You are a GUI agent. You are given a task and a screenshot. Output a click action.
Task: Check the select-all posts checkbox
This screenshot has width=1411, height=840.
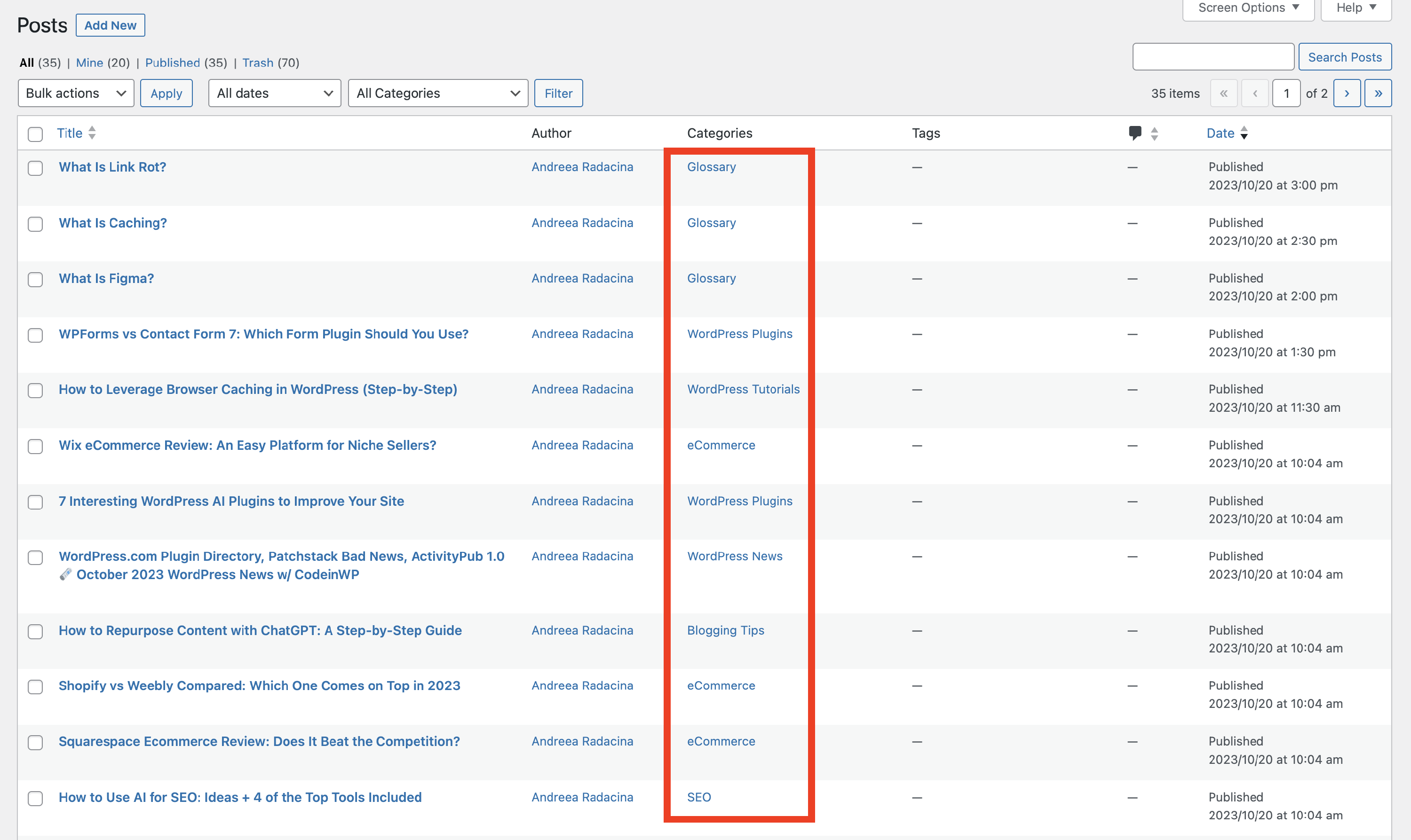(35, 134)
